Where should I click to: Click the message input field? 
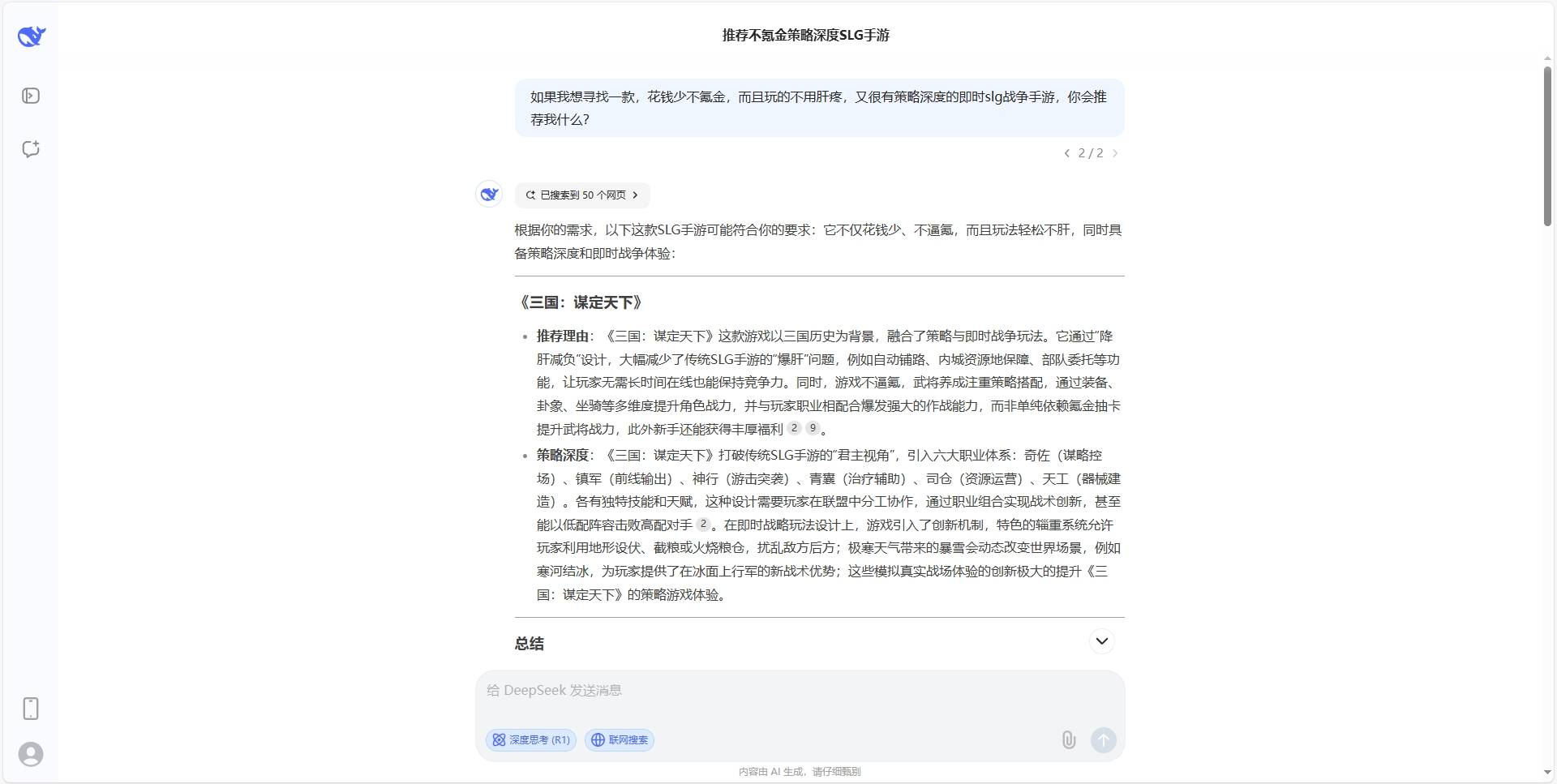coord(800,691)
